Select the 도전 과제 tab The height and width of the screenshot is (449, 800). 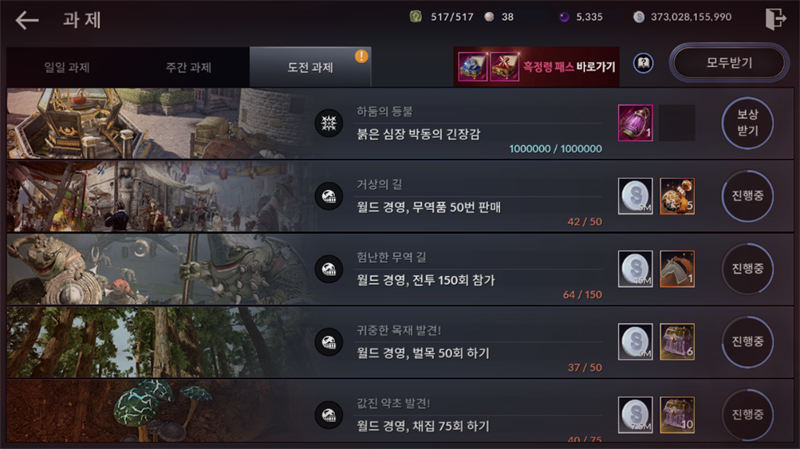tap(310, 67)
